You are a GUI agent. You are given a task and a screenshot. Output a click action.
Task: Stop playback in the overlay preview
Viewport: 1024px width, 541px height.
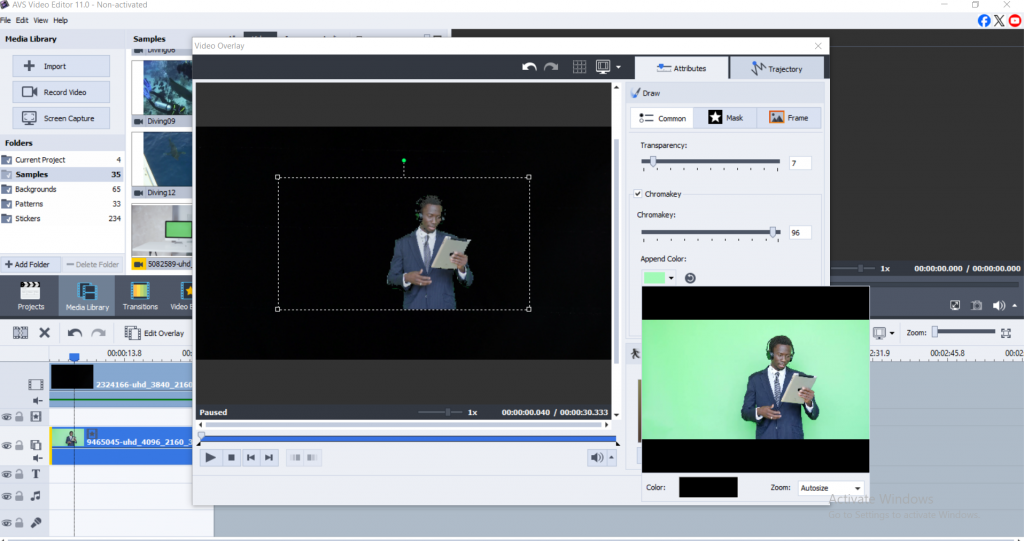pos(232,457)
